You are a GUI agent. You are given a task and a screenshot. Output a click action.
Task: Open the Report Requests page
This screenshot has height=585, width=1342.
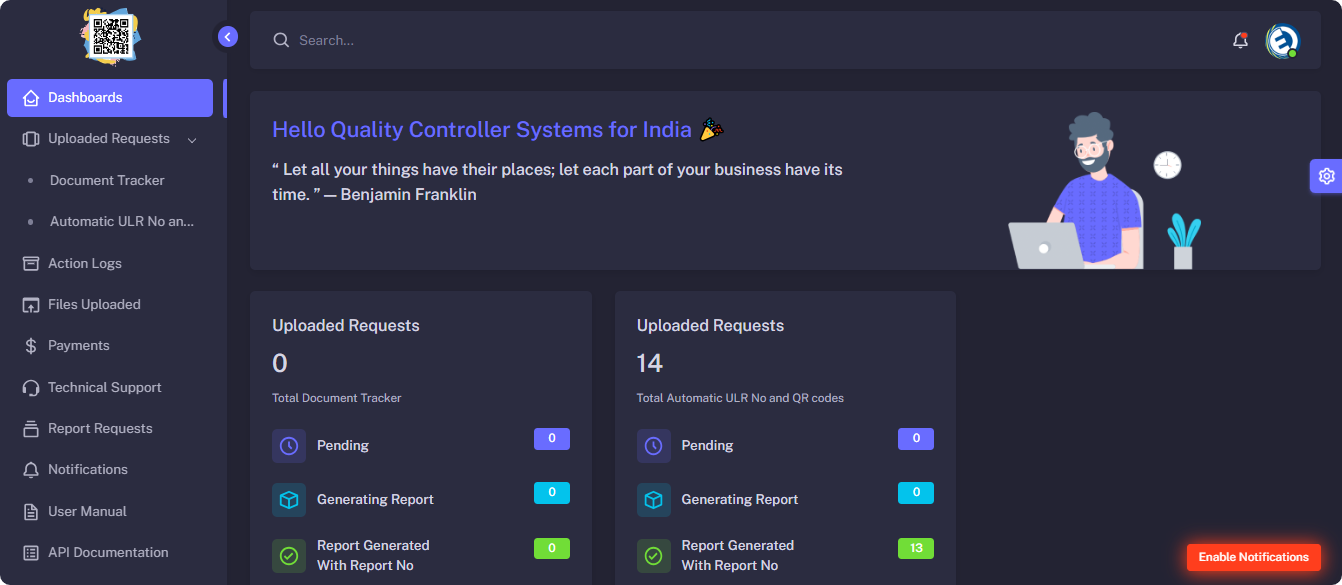100,429
